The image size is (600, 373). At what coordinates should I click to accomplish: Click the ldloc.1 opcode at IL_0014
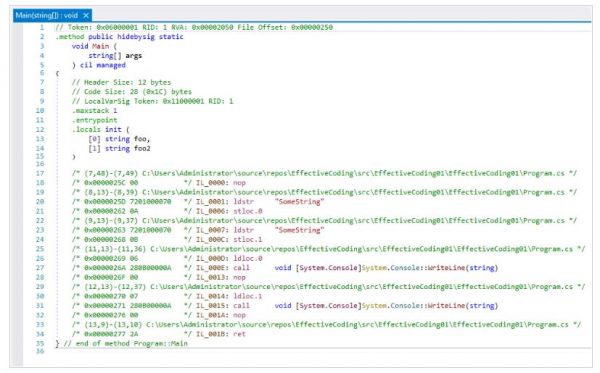pos(248,296)
